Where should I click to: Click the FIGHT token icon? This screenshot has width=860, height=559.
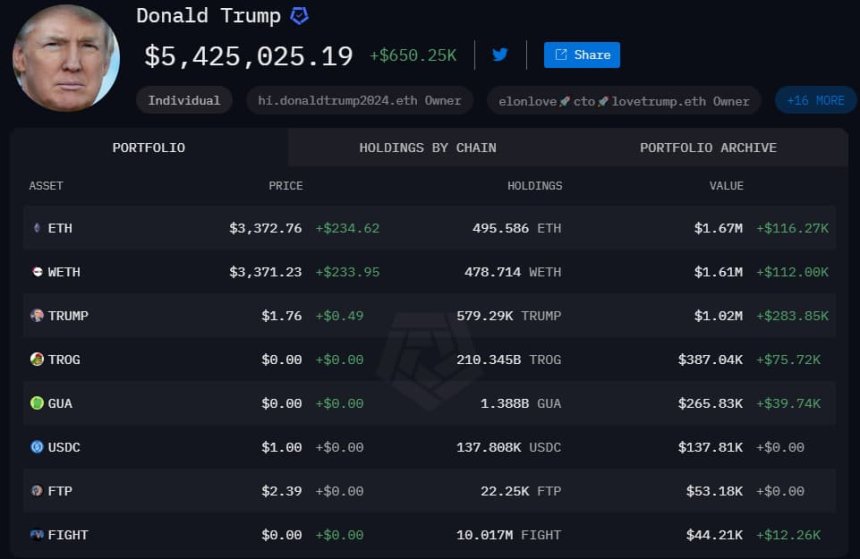[x=38, y=535]
